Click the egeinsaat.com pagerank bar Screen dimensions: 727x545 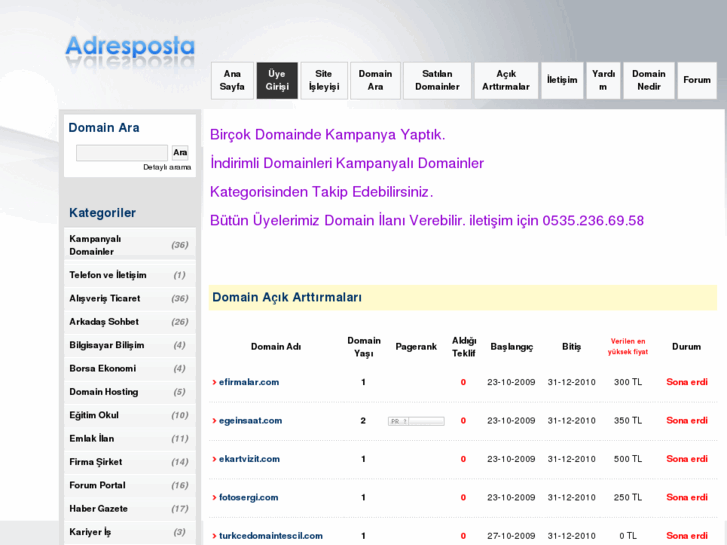pyautogui.click(x=416, y=421)
